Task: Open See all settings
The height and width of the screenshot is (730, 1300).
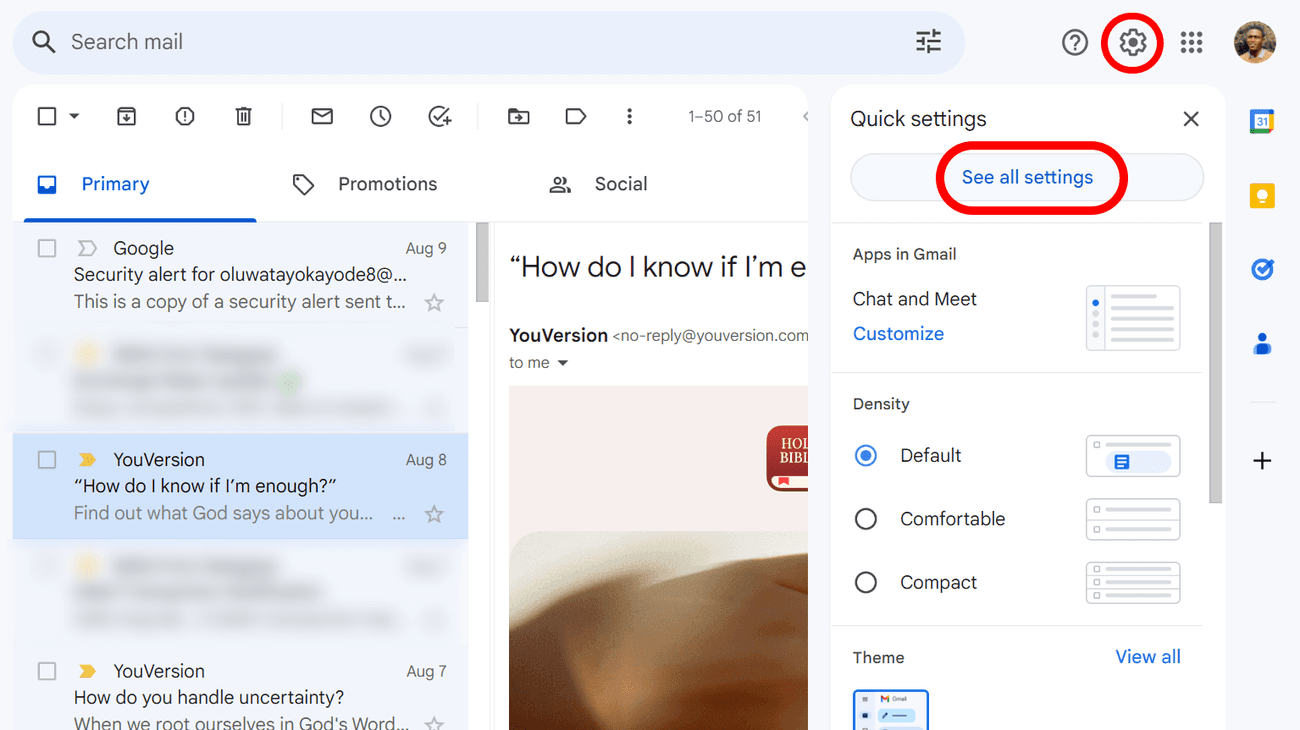Action: click(x=1027, y=177)
